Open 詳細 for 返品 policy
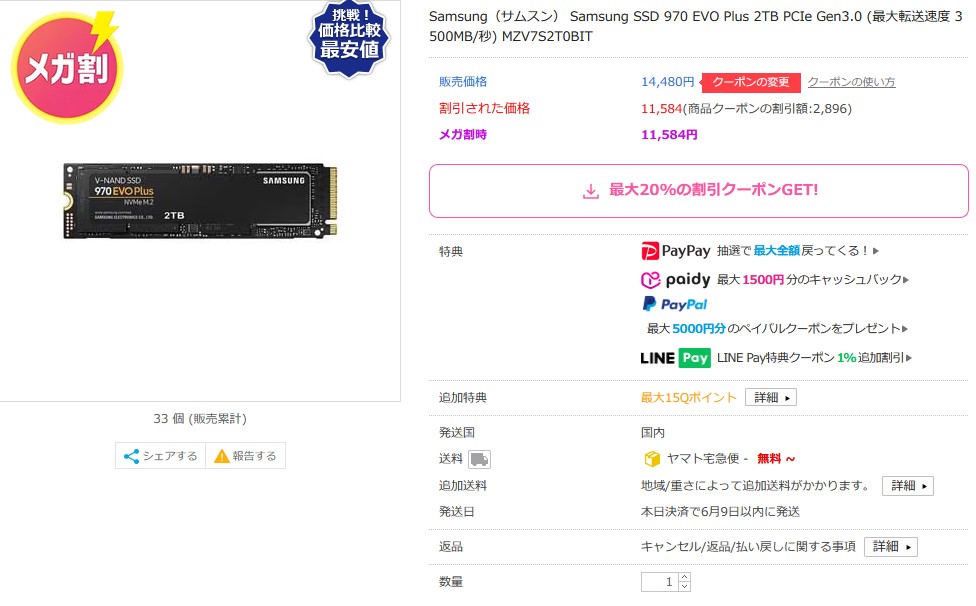976x606 pixels. (x=891, y=547)
